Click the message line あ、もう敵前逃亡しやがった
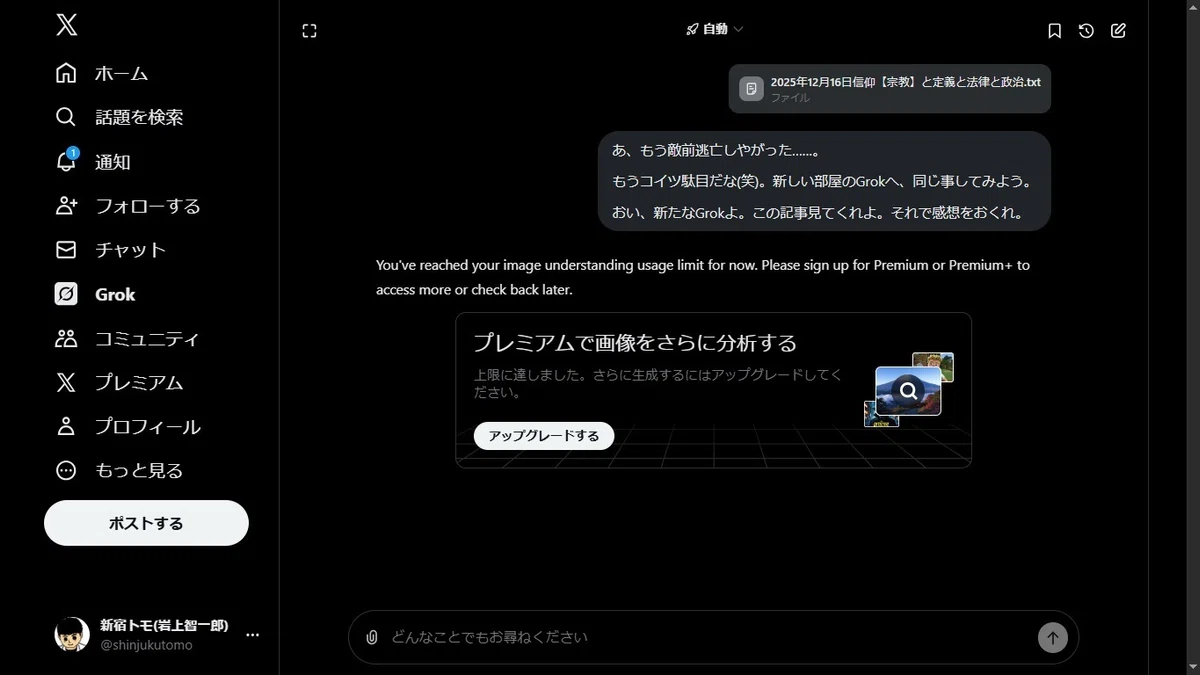 coord(716,150)
